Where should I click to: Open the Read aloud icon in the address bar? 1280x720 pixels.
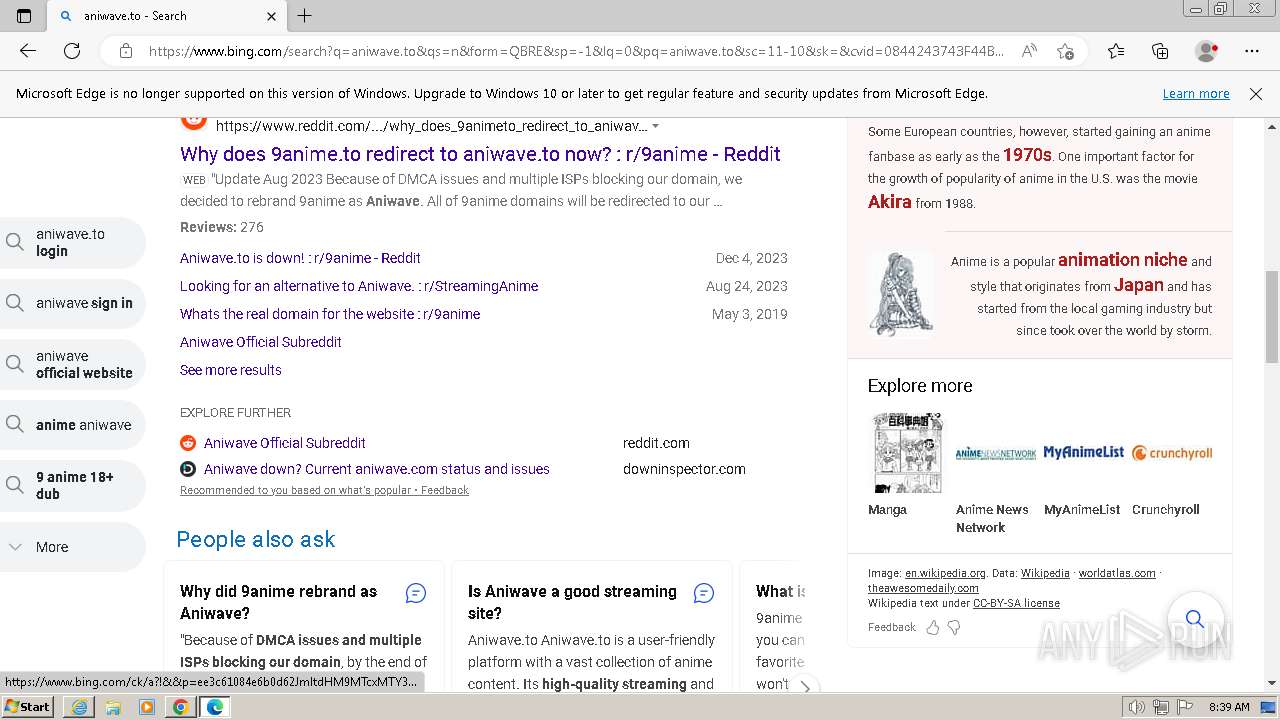click(x=1029, y=51)
